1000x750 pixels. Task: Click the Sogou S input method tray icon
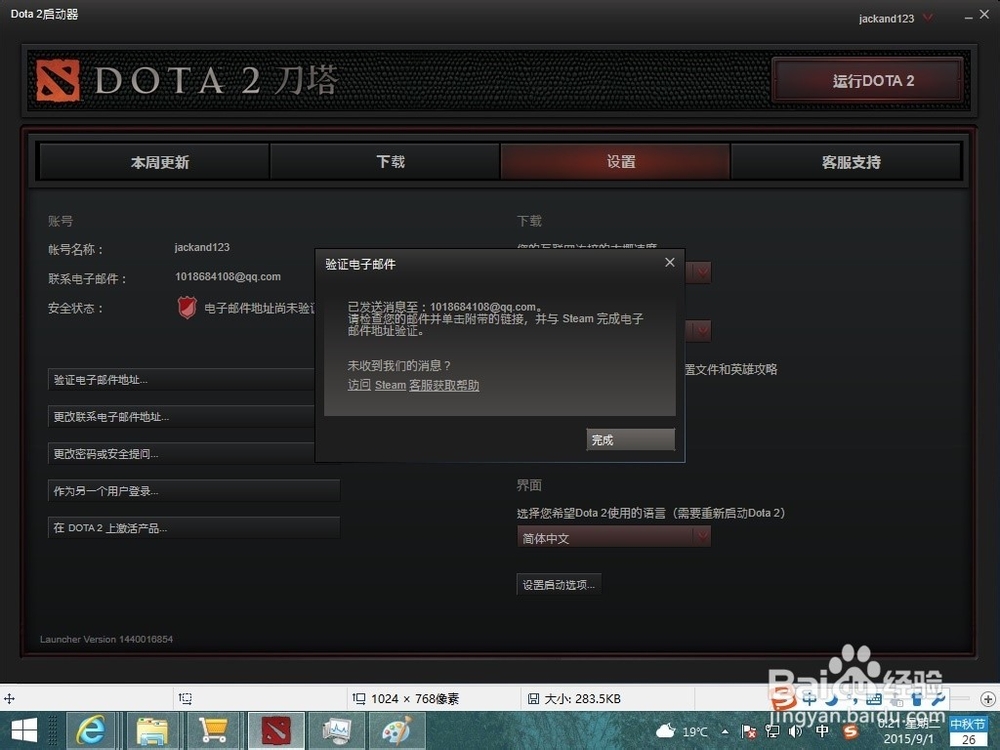(x=850, y=732)
